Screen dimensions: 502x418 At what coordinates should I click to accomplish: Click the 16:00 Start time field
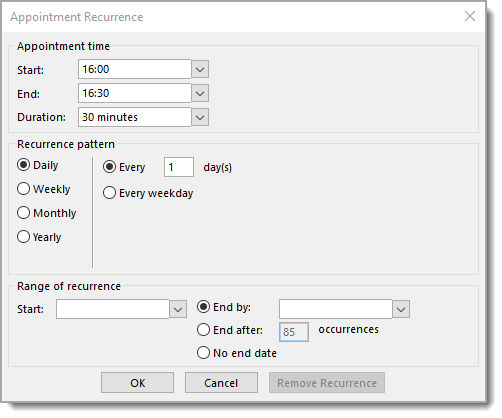point(135,69)
